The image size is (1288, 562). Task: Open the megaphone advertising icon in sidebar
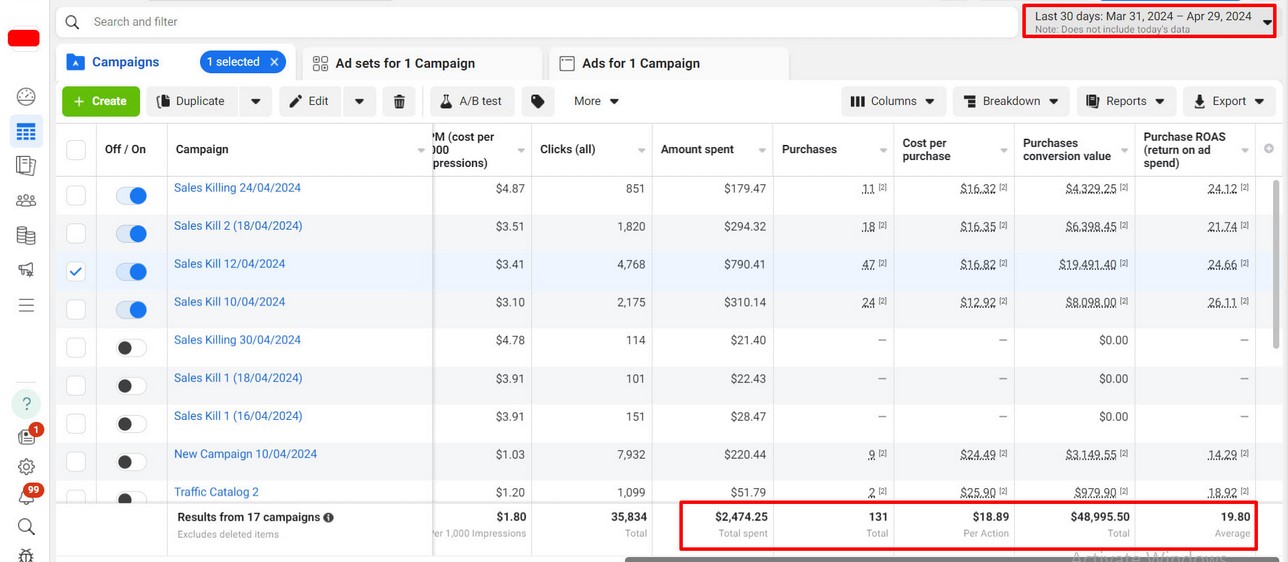pyautogui.click(x=27, y=270)
